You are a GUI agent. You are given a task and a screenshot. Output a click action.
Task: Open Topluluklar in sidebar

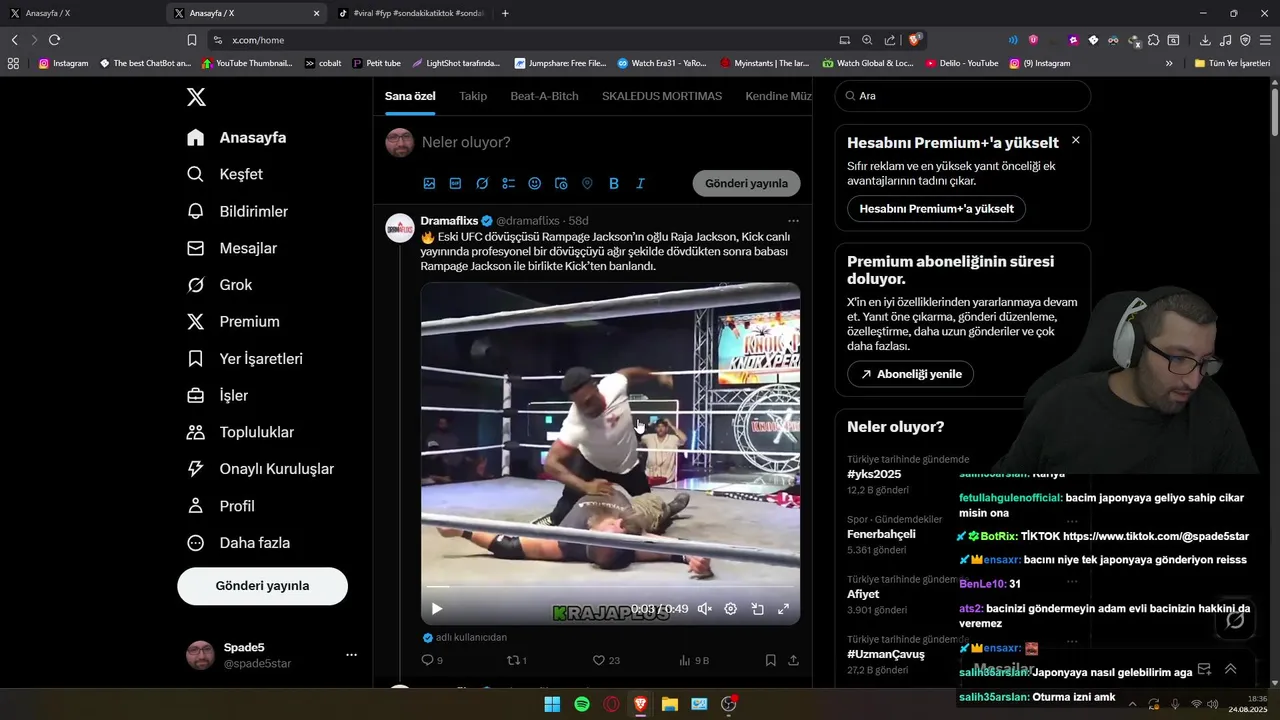240,432
